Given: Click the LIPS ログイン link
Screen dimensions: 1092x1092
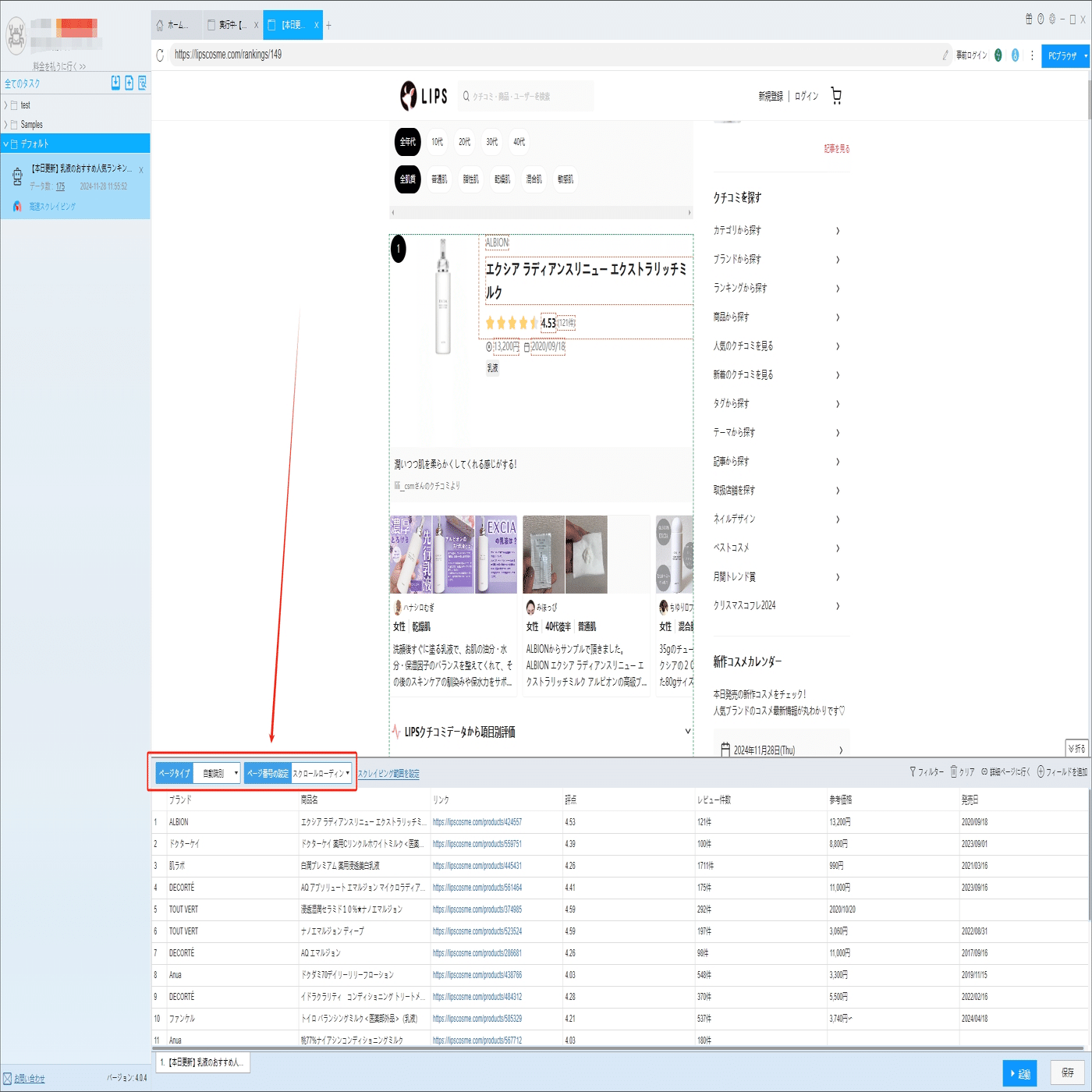Looking at the screenshot, I should pos(807,96).
